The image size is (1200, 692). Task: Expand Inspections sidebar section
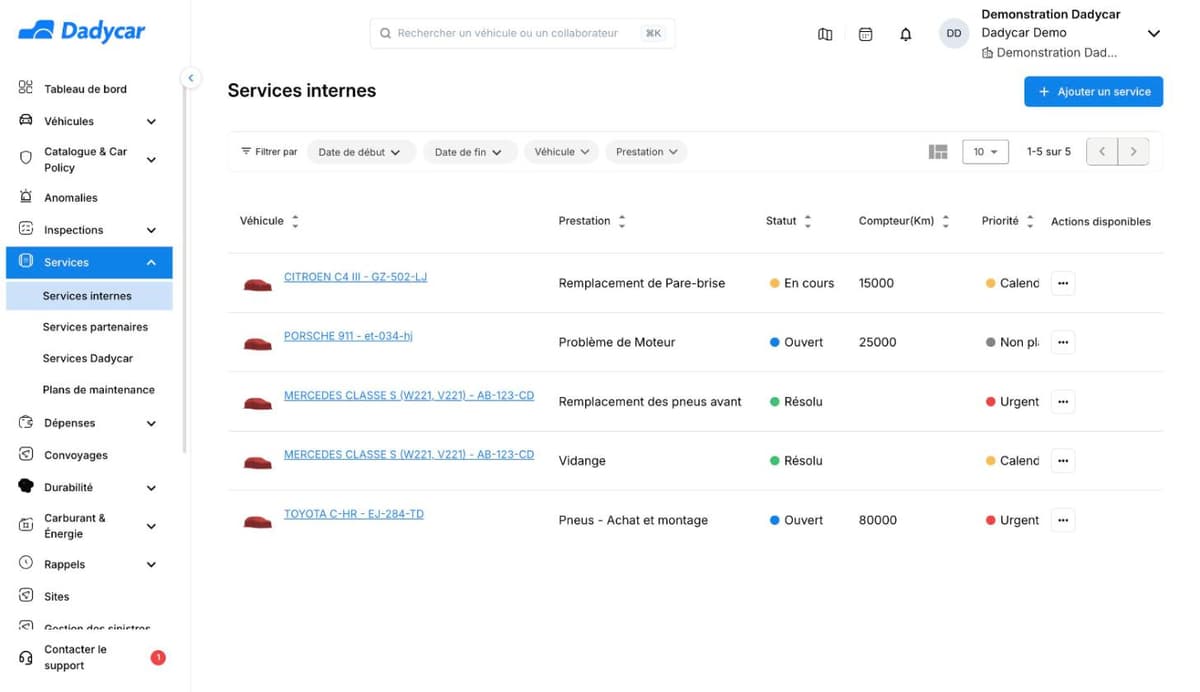click(x=151, y=230)
